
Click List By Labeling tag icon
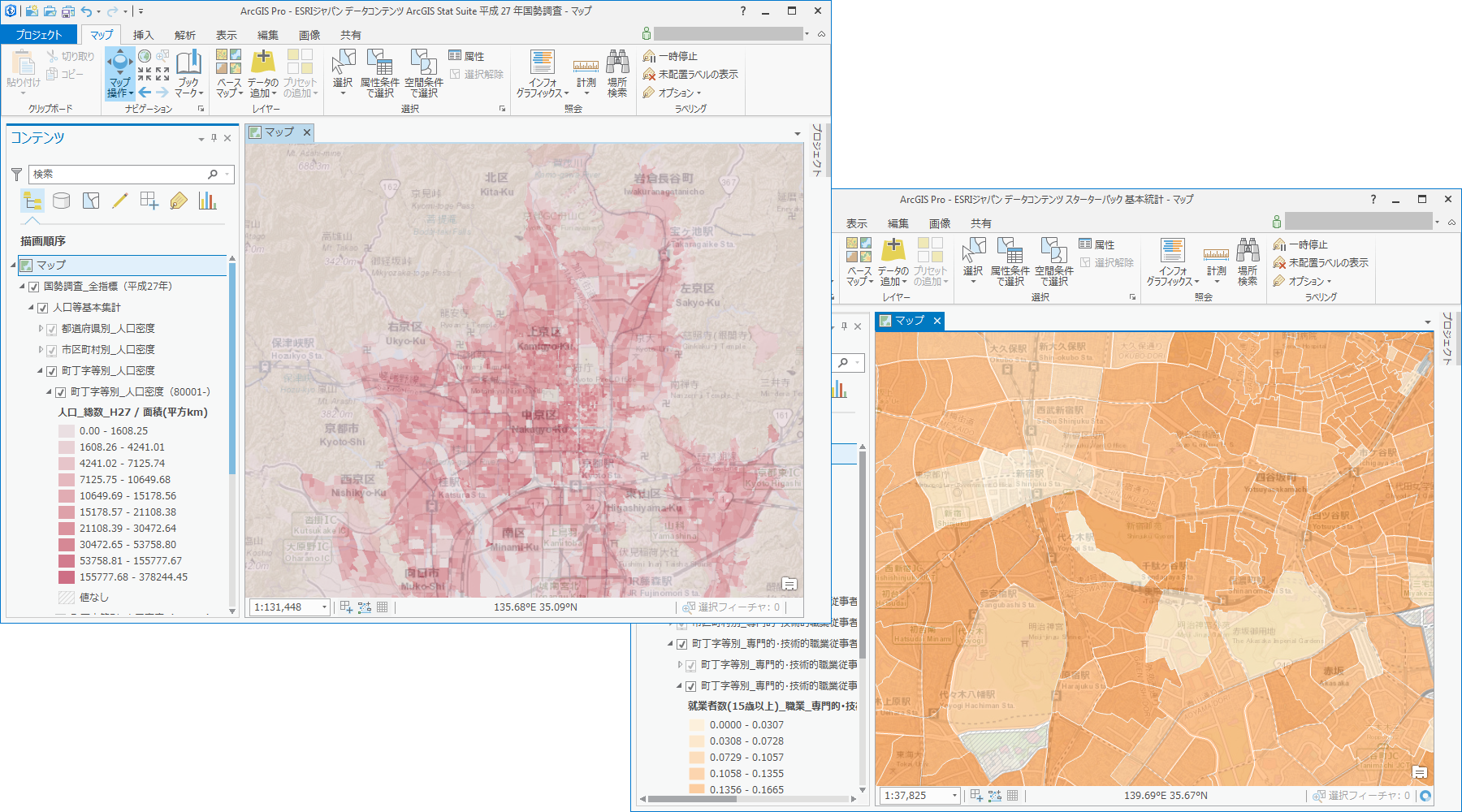pos(179,201)
